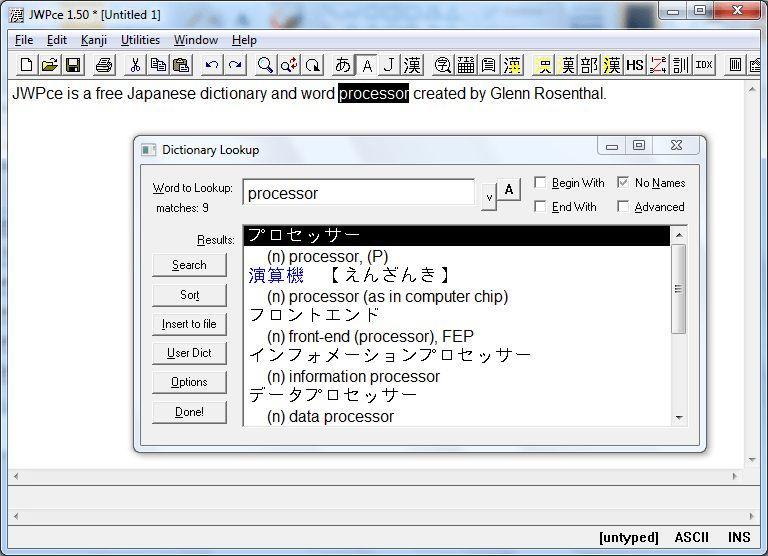Click the Cut scissors icon

click(134, 66)
